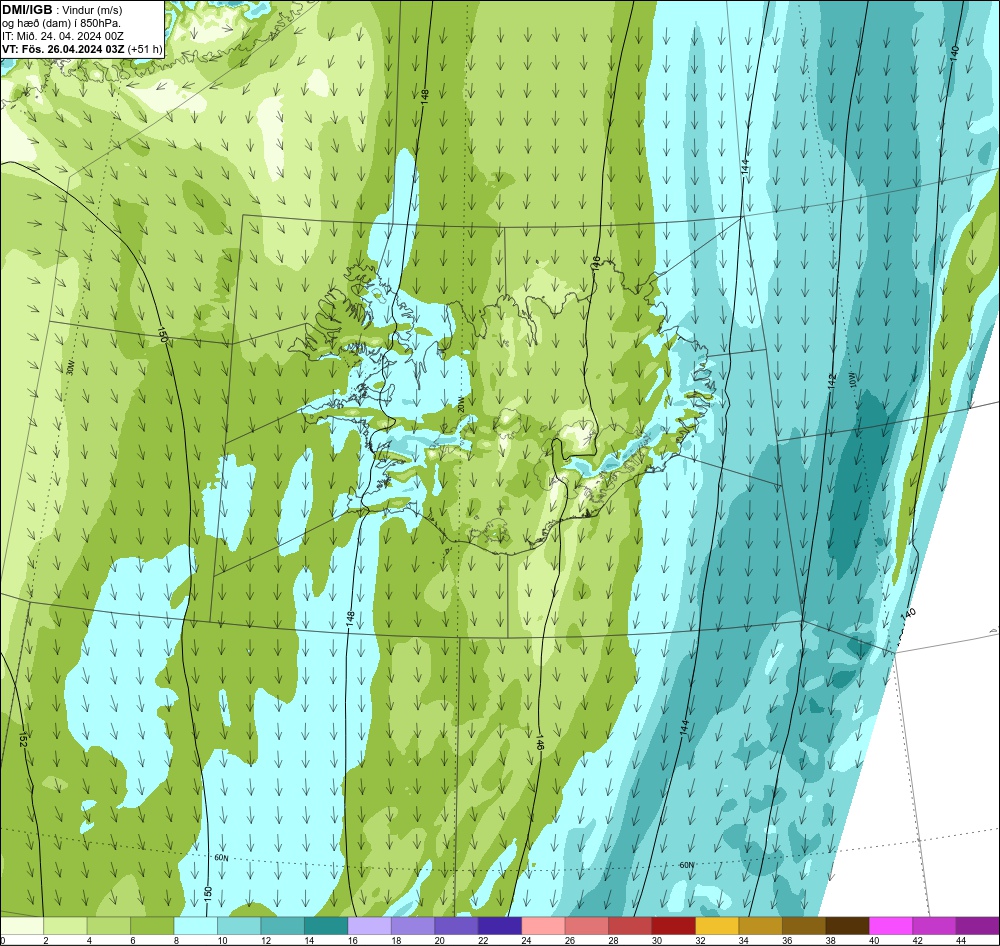Viewport: 1000px width, 946px height.
Task: Click the 'og hæð (dam) í 850hPa.' line
Action: [x=61, y=23]
